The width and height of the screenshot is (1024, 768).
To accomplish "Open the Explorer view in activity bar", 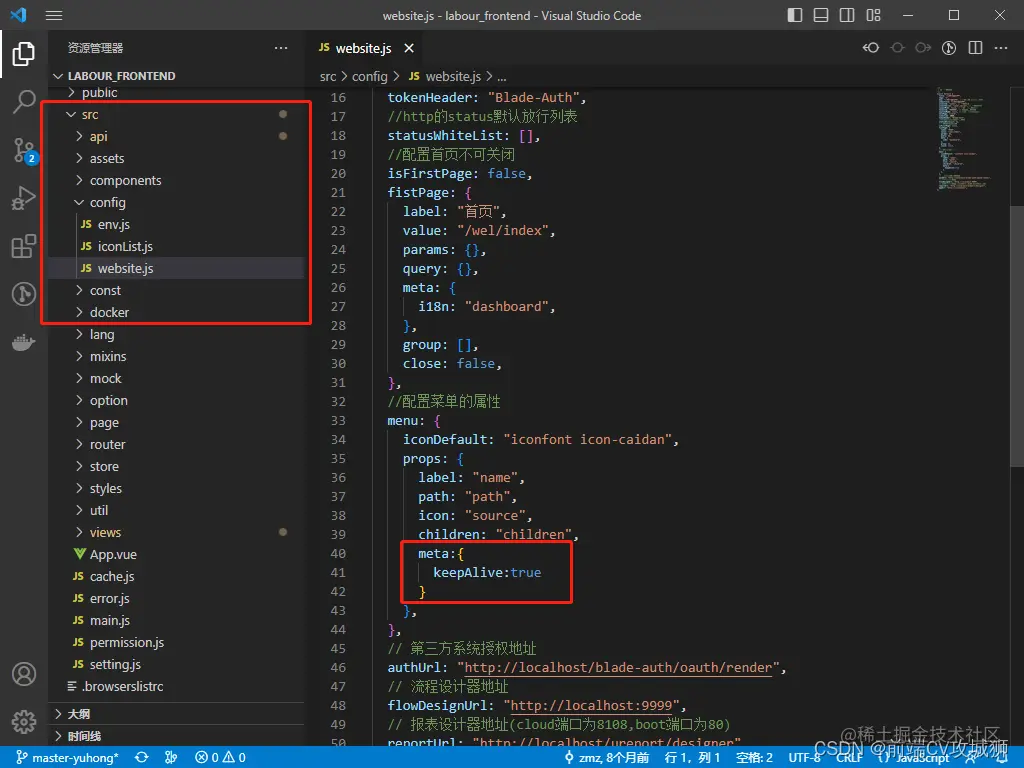I will point(24,54).
